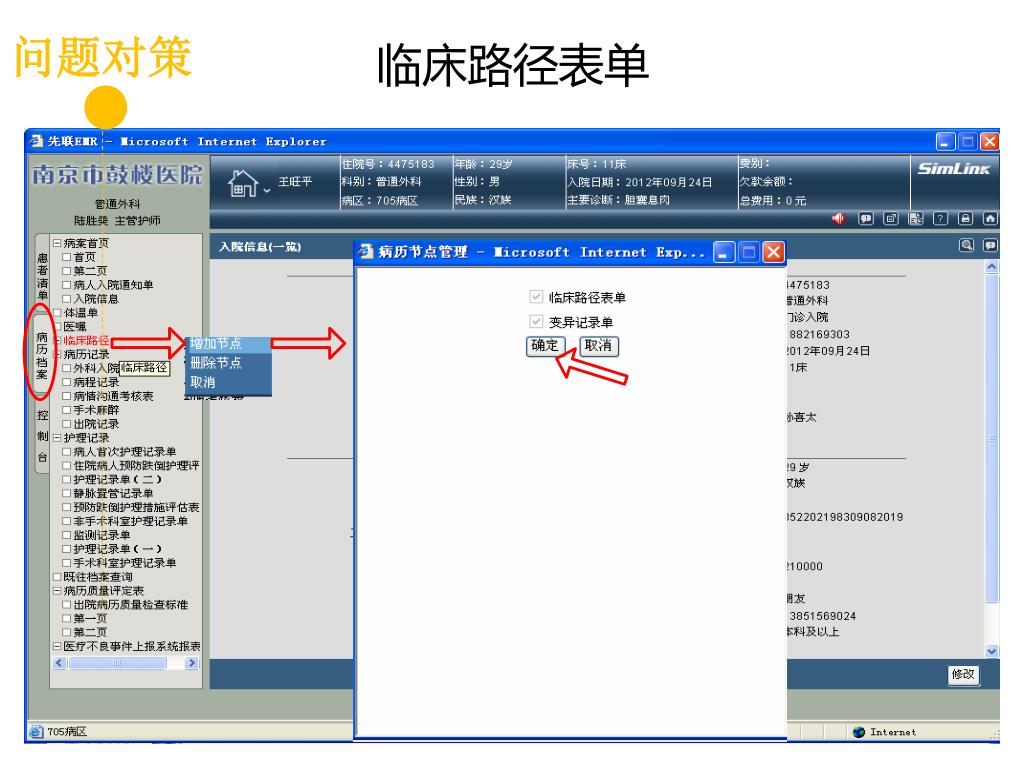Click tree horizontal scrollbar right arrow
Screen dimensions: 1024x768
click(x=191, y=663)
